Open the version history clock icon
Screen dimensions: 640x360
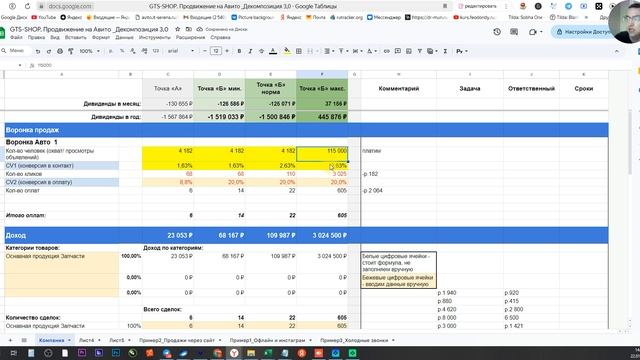pos(497,32)
